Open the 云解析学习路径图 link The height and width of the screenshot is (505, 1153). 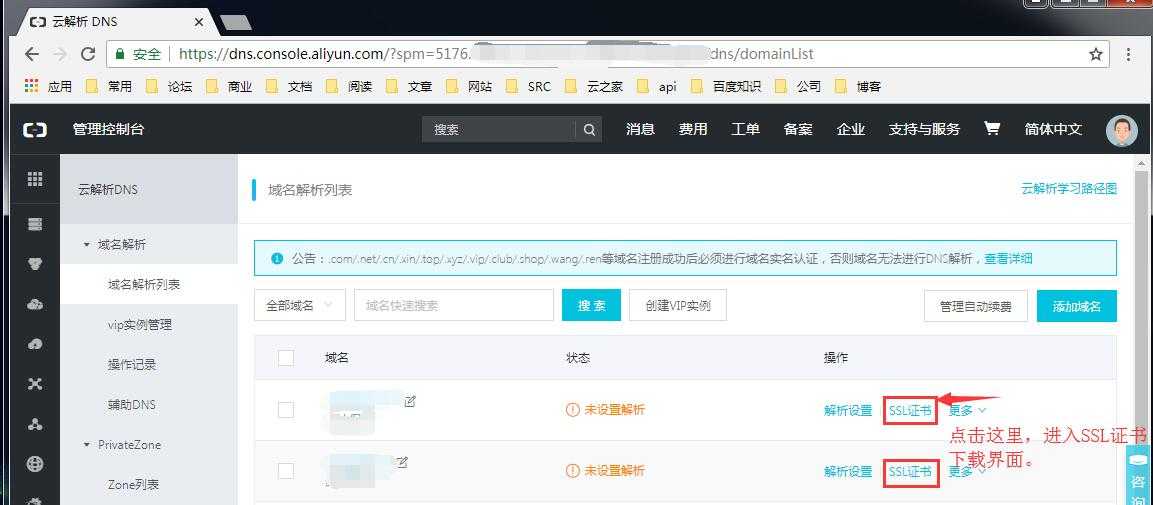coord(1069,189)
